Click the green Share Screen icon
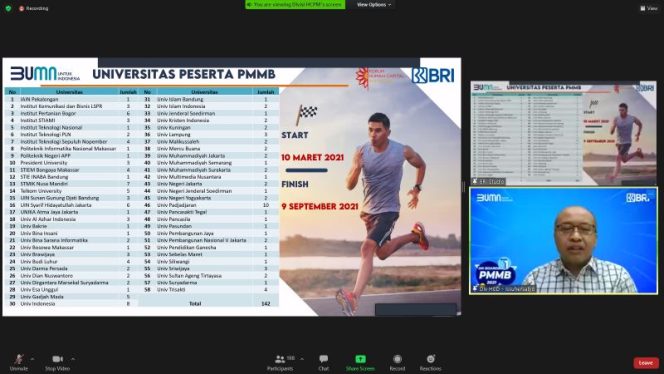This screenshot has height=374, width=664. point(360,359)
